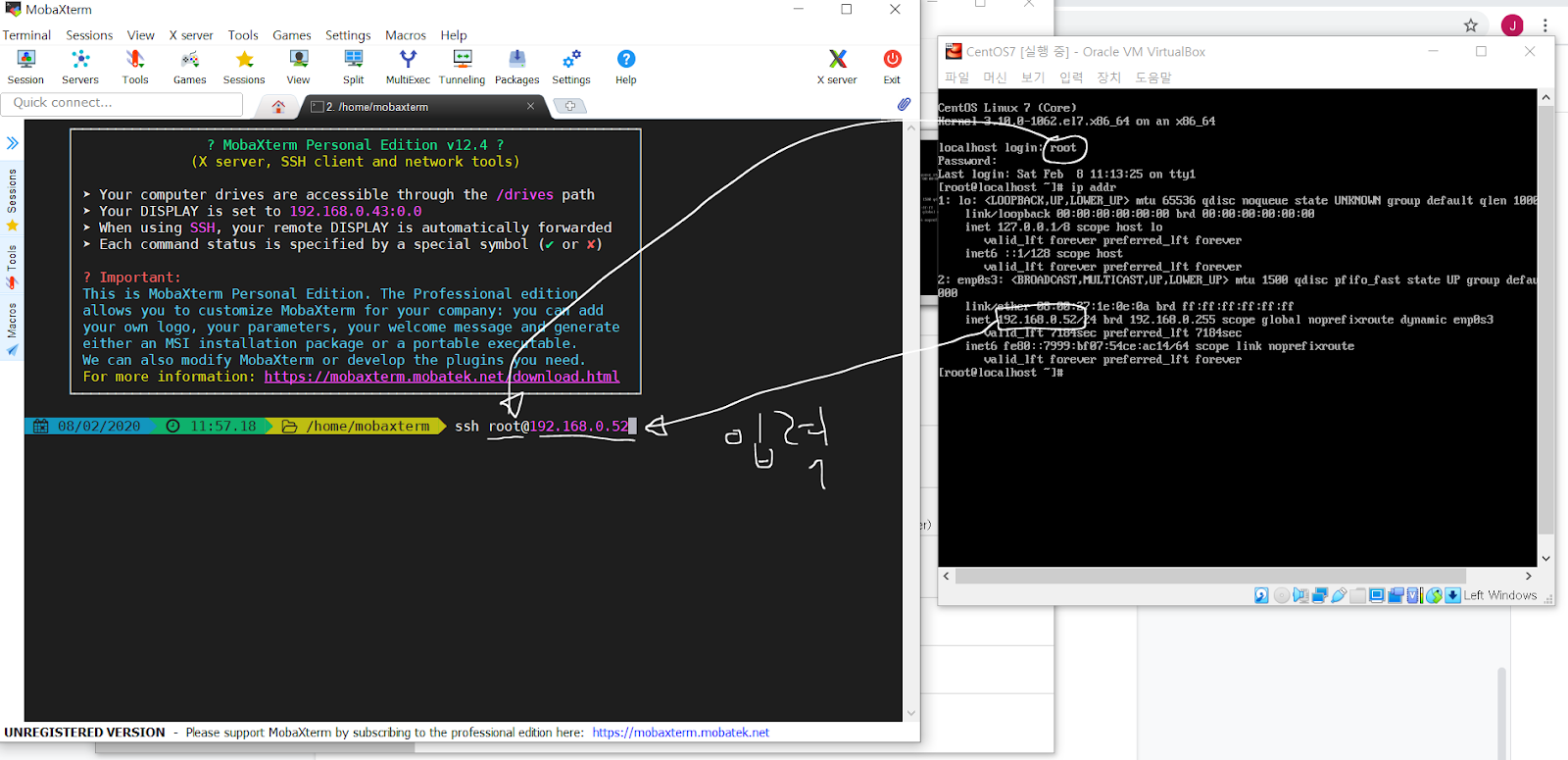Open the VirtualBox 파일 menu
The width and height of the screenshot is (1568, 760).
click(x=956, y=77)
